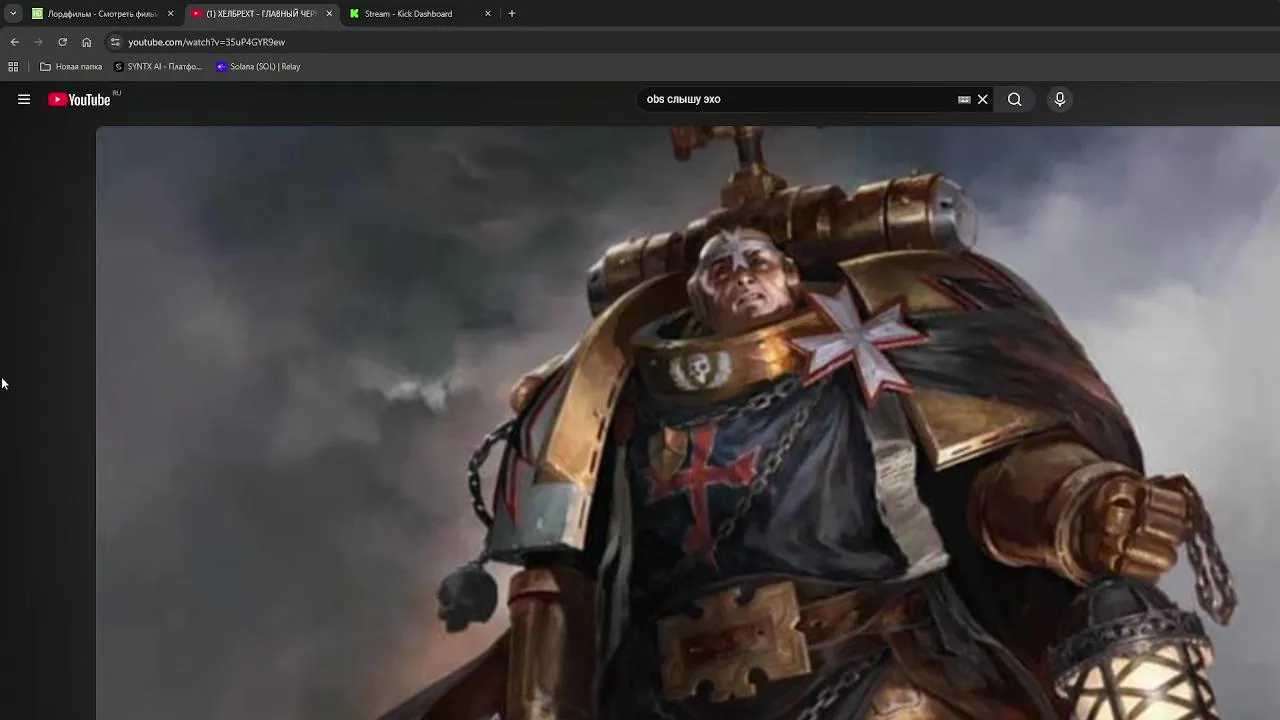Open the Solana (SOL) Relay bookmark
The image size is (1280, 720).
pyautogui.click(x=258, y=67)
